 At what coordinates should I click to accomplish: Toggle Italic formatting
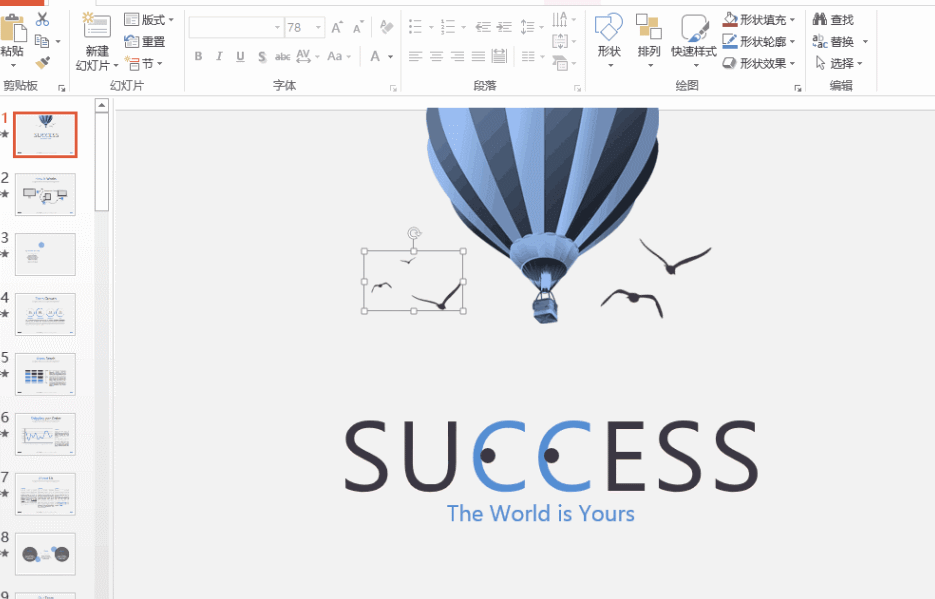(219, 57)
